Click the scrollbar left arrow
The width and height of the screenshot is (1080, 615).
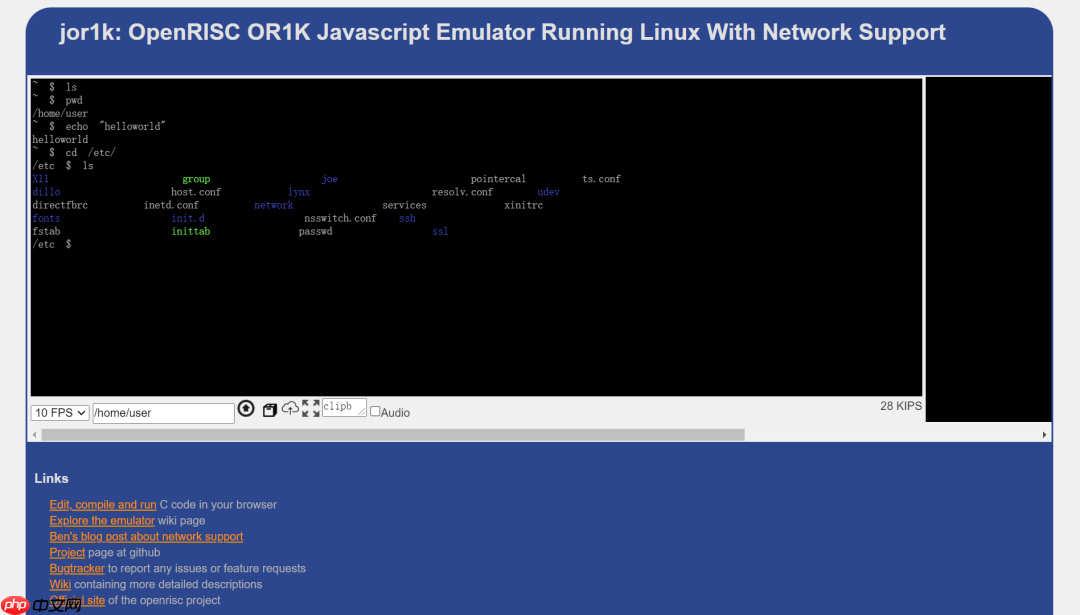pos(34,435)
